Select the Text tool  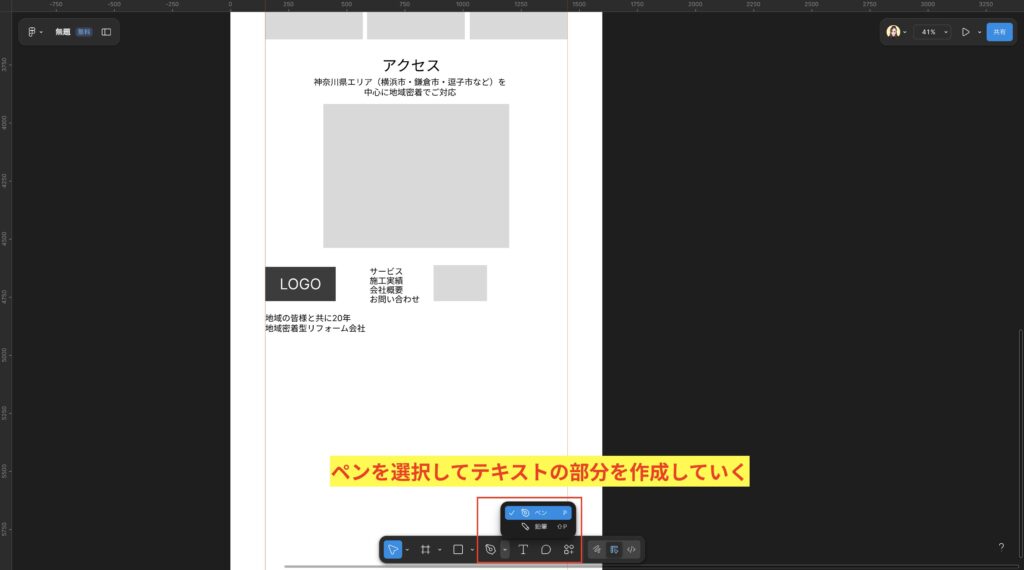click(523, 549)
